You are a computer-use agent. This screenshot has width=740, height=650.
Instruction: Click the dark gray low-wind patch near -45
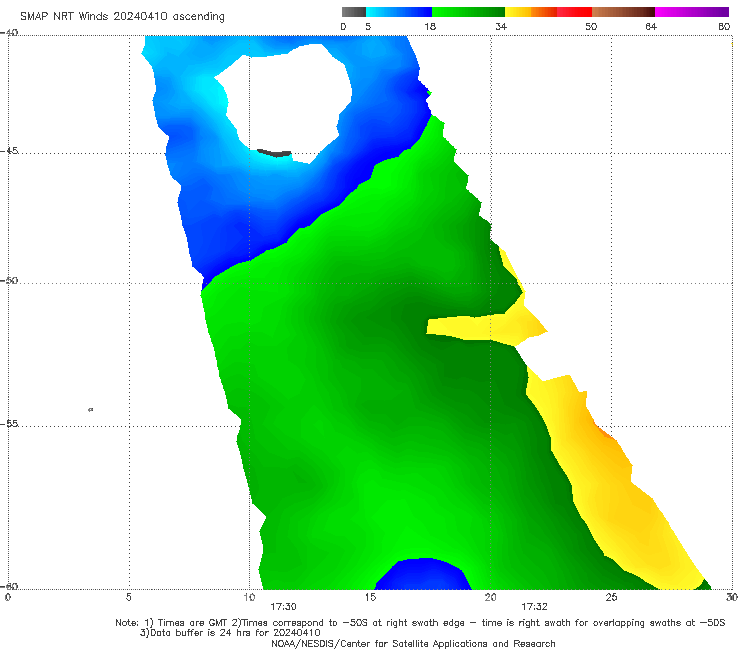[274, 153]
